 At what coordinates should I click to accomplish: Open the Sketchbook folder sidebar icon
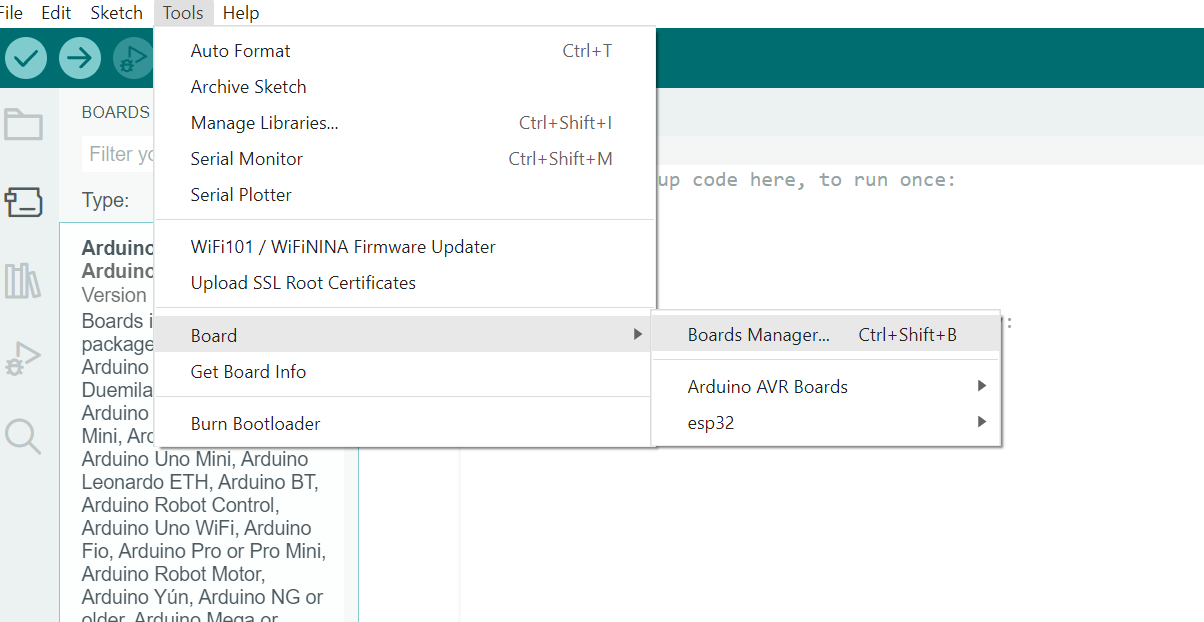pyautogui.click(x=24, y=124)
